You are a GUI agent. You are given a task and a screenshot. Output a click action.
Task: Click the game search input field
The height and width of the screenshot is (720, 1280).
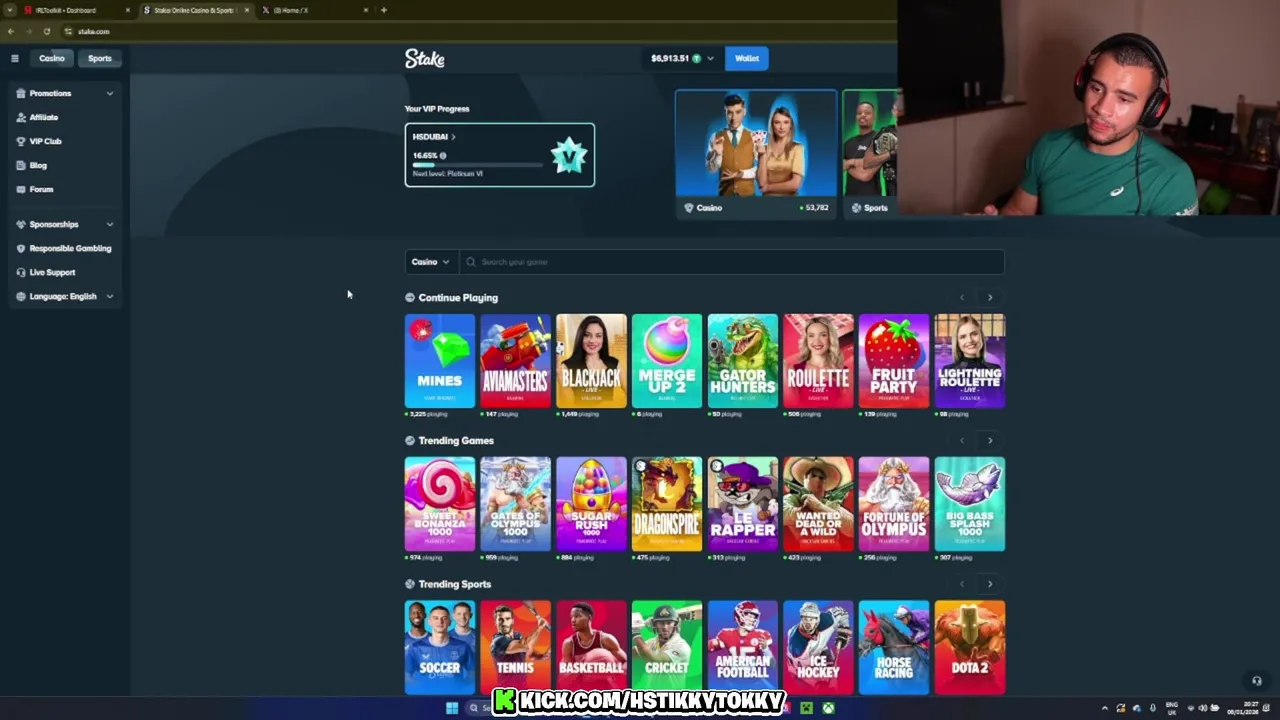pyautogui.click(x=732, y=262)
